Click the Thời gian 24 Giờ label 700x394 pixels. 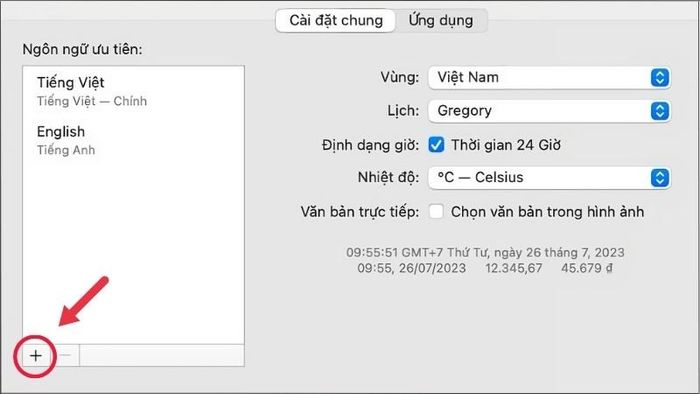(506, 145)
